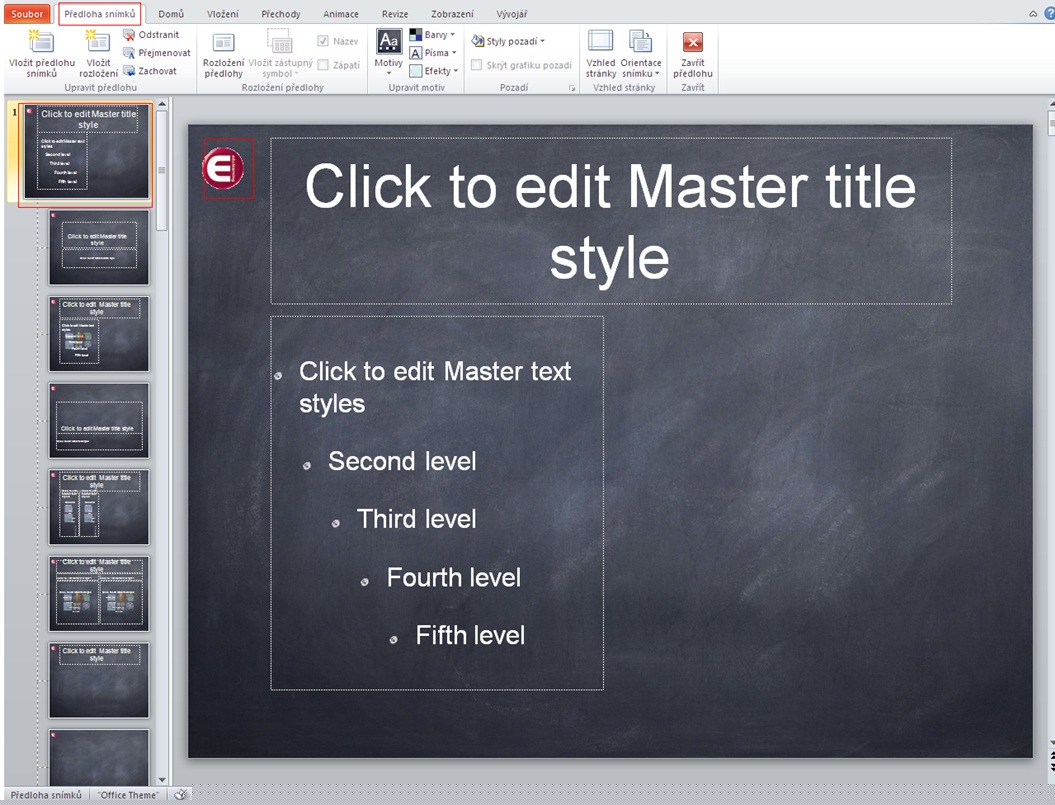This screenshot has width=1055, height=805.
Task: Switch to the Domů tab
Action: pyautogui.click(x=171, y=13)
